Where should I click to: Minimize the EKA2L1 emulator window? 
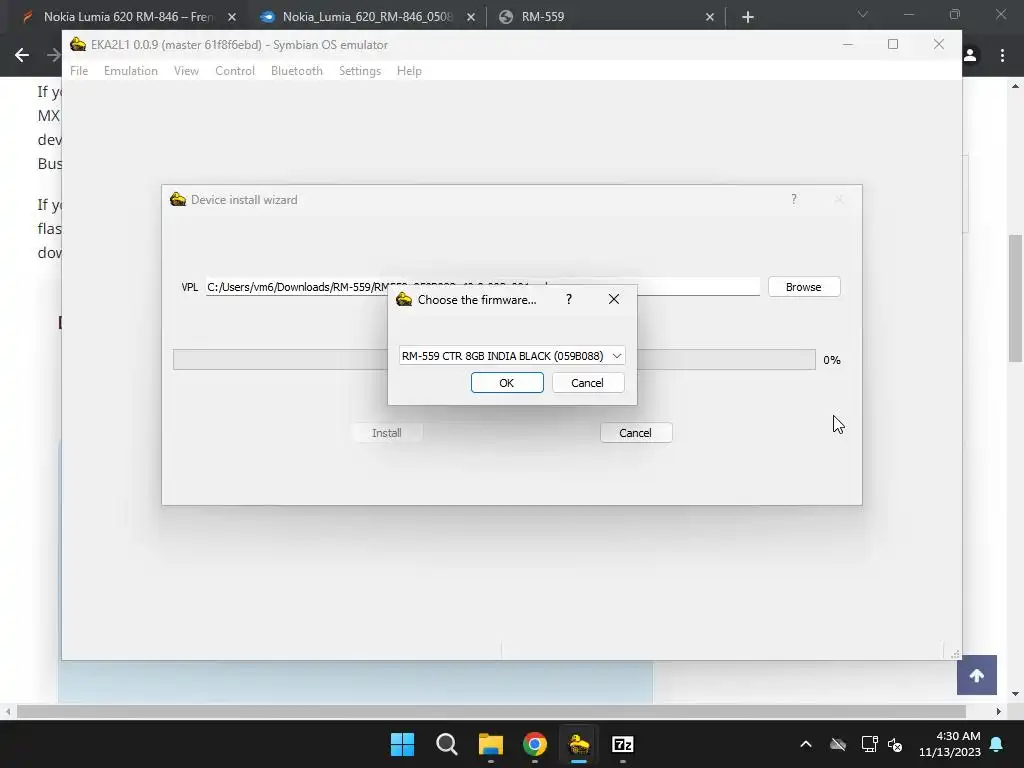point(848,44)
